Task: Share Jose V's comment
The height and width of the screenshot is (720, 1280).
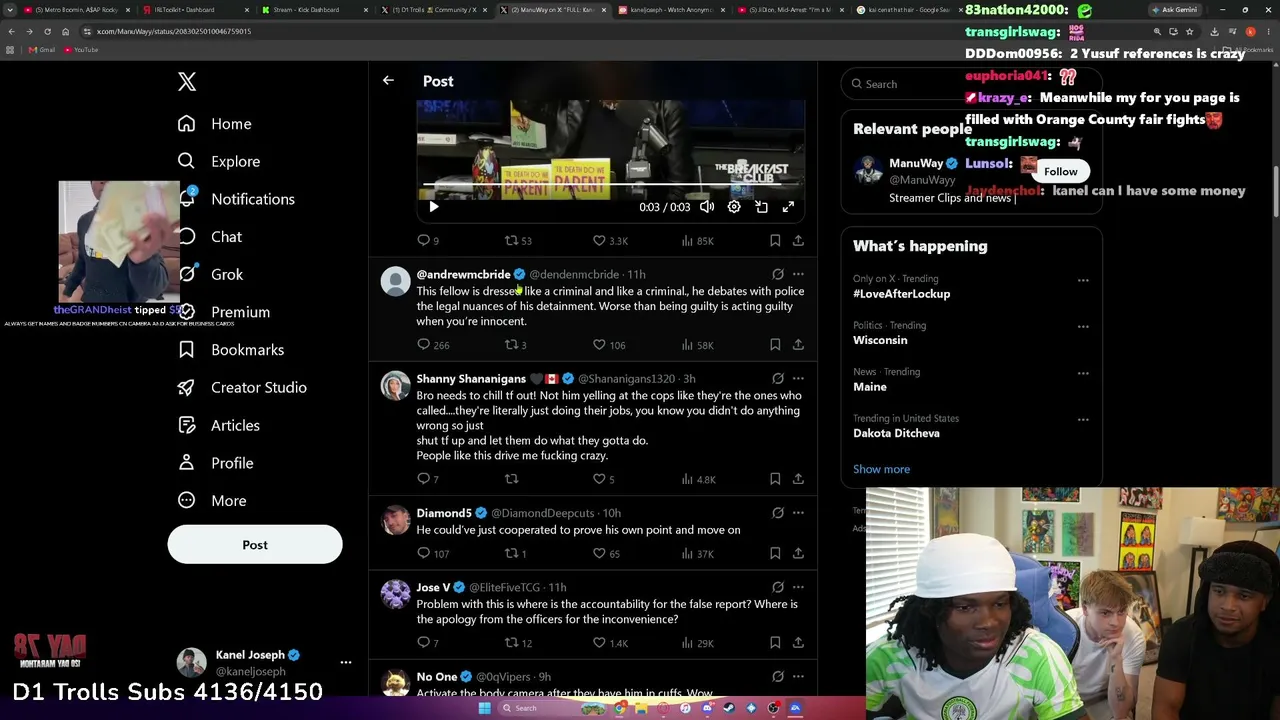Action: pyautogui.click(x=798, y=643)
